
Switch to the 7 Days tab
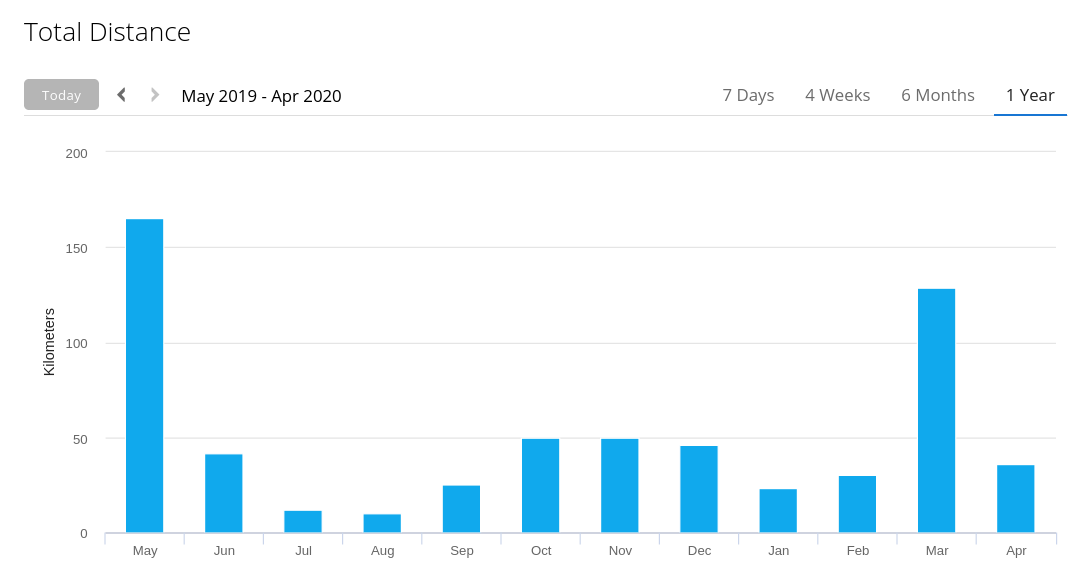[748, 95]
